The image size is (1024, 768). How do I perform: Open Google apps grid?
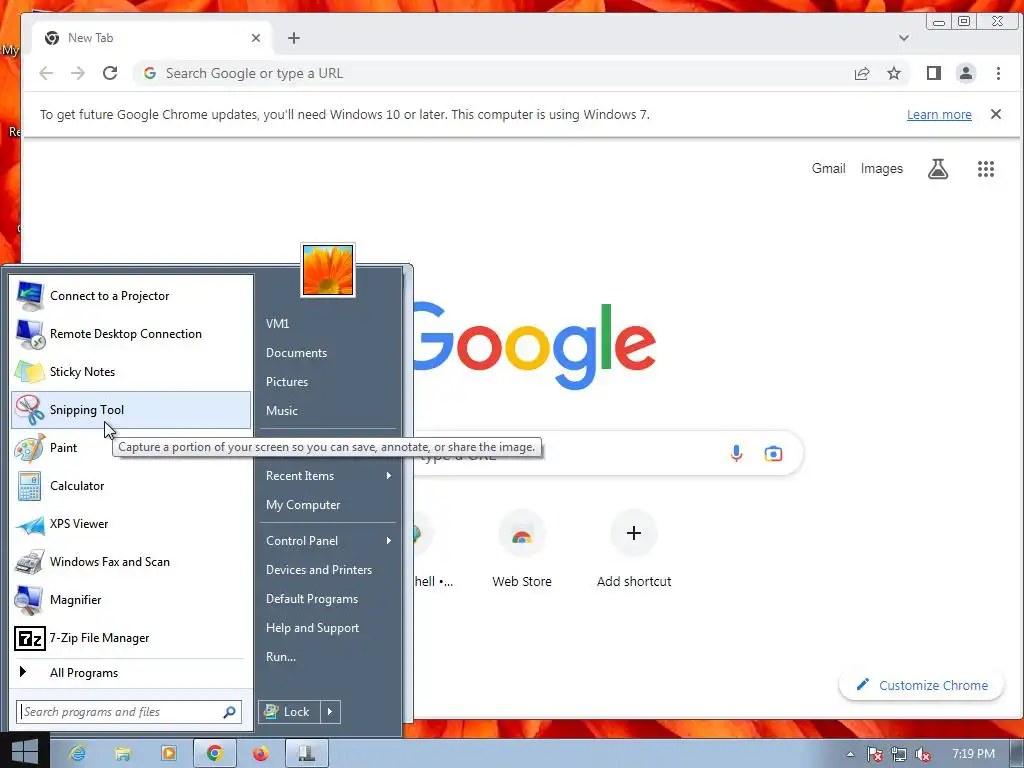[985, 169]
